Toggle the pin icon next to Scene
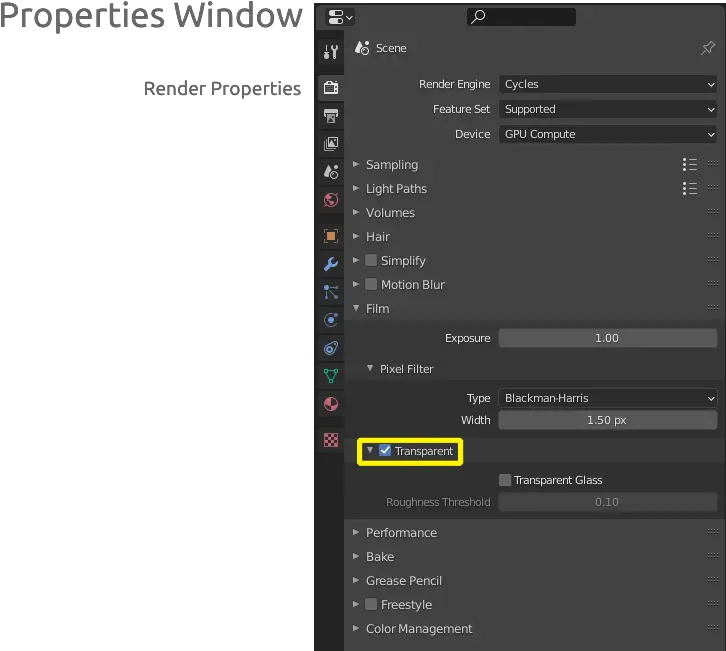This screenshot has width=726, height=651. (x=707, y=48)
